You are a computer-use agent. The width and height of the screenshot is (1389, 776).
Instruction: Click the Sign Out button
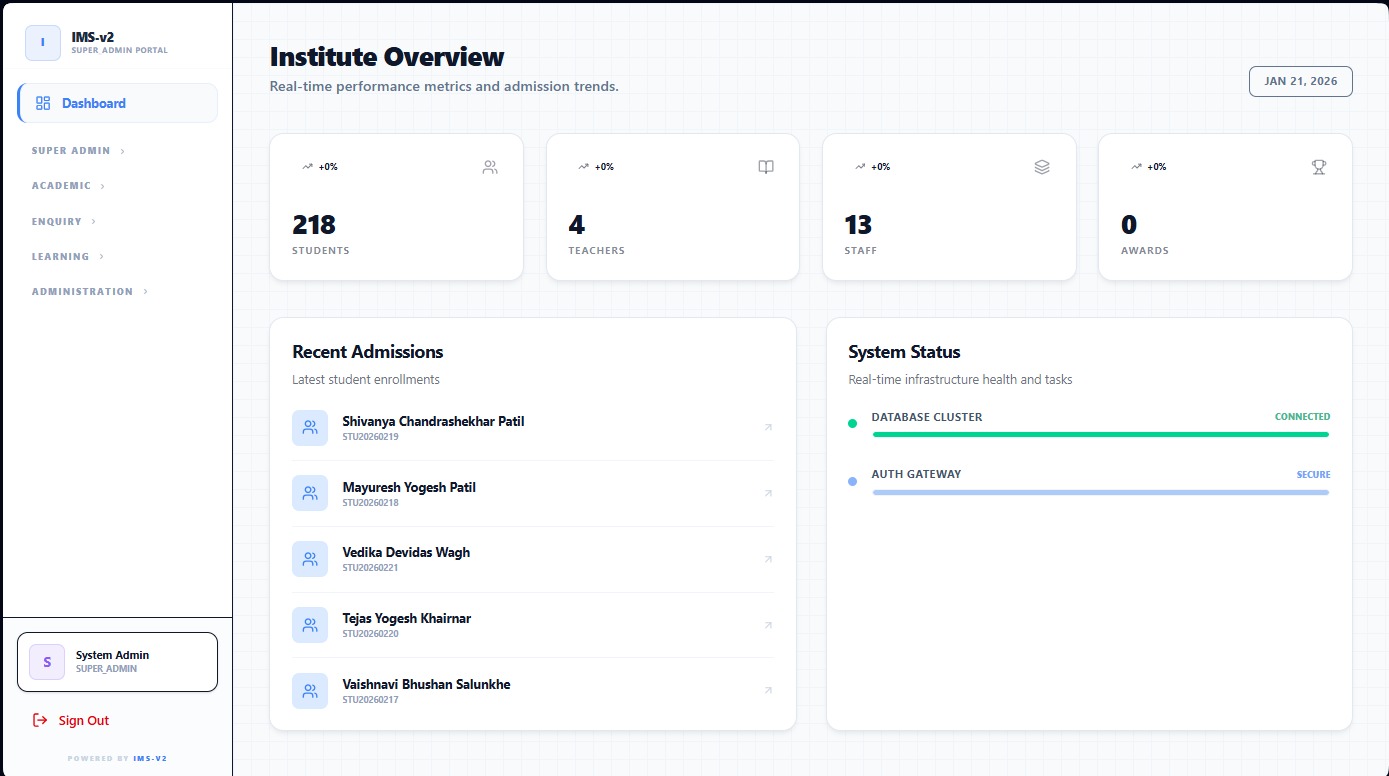tap(81, 720)
